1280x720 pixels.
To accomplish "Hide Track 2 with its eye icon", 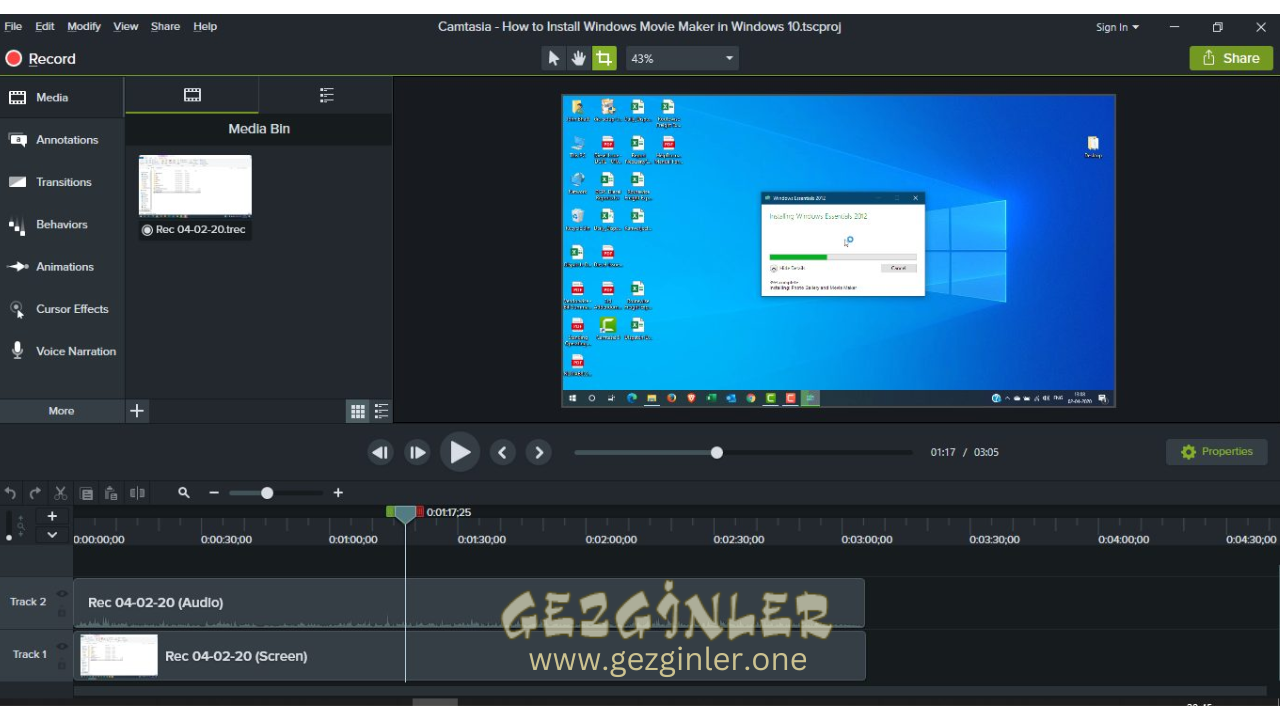I will [x=62, y=593].
